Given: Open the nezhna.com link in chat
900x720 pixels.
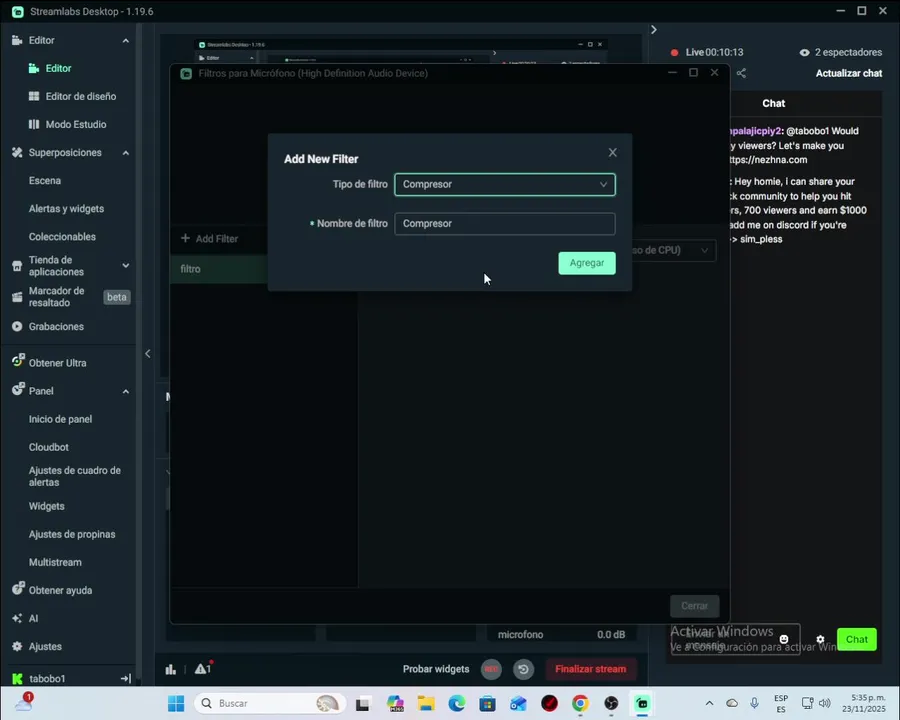Looking at the screenshot, I should (x=767, y=160).
